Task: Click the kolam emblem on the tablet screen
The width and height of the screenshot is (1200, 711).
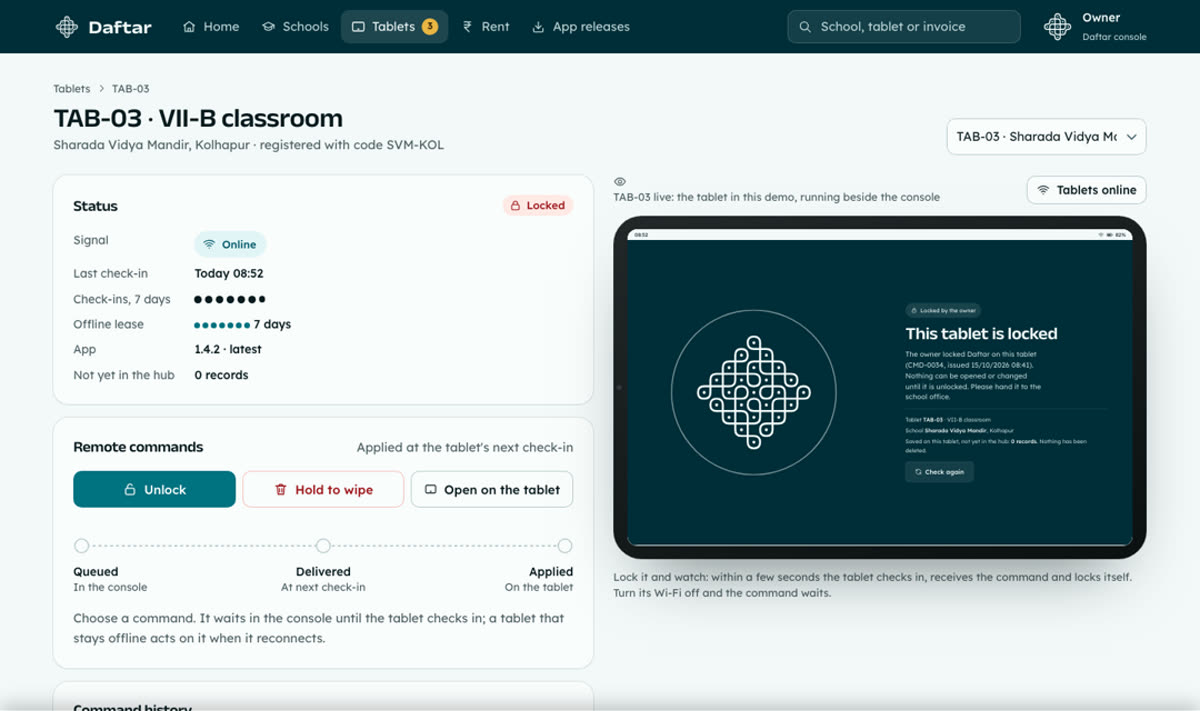Action: click(x=753, y=391)
